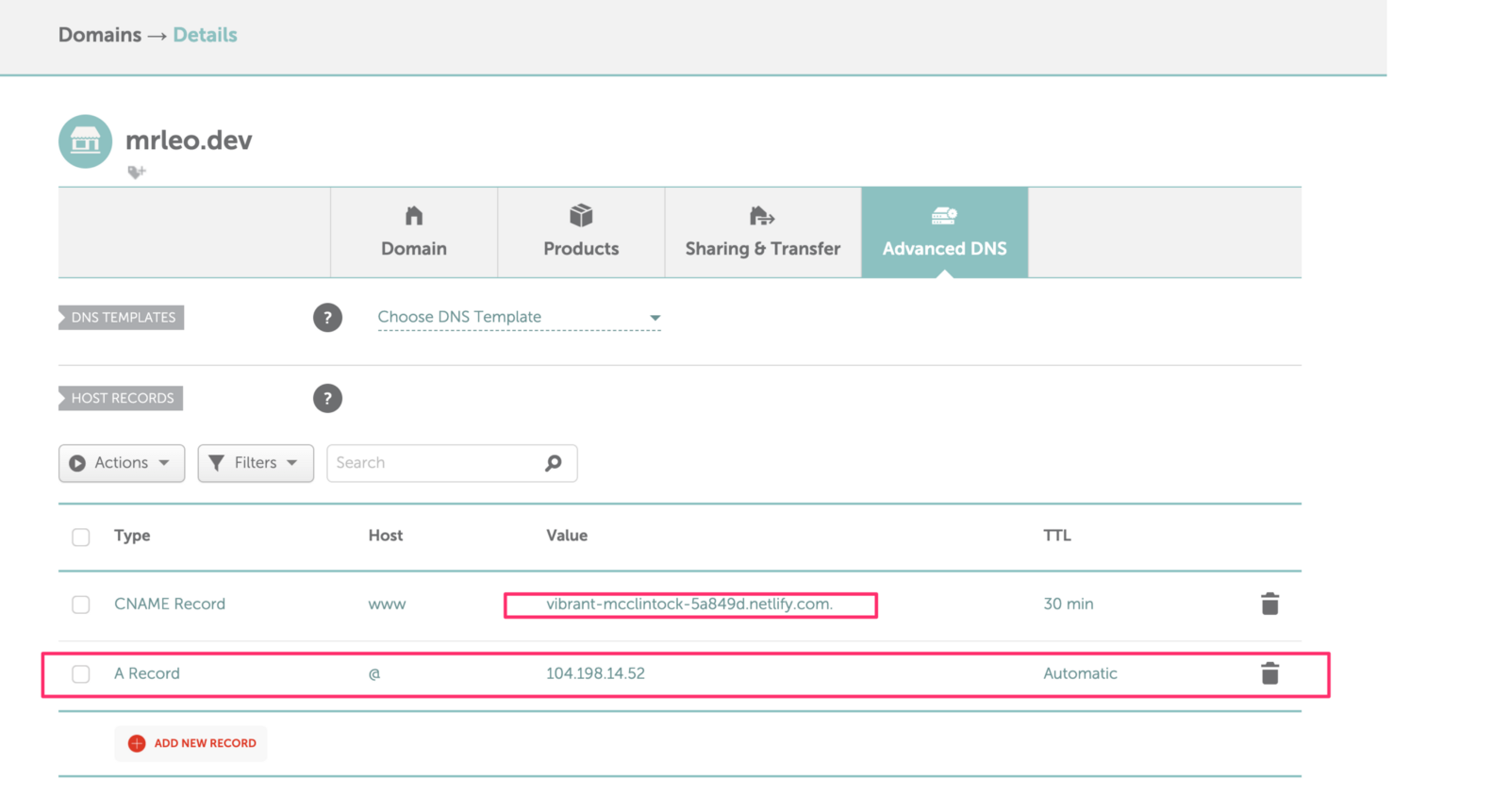Click the HOST RECORDS section label
The image size is (1509, 812).
[121, 398]
